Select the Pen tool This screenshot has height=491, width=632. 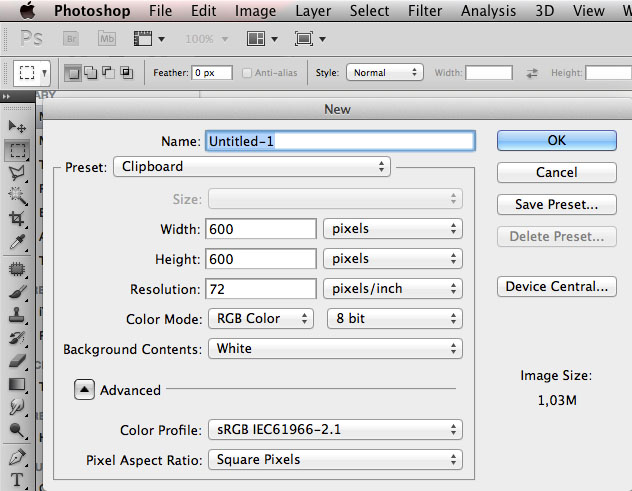point(17,456)
